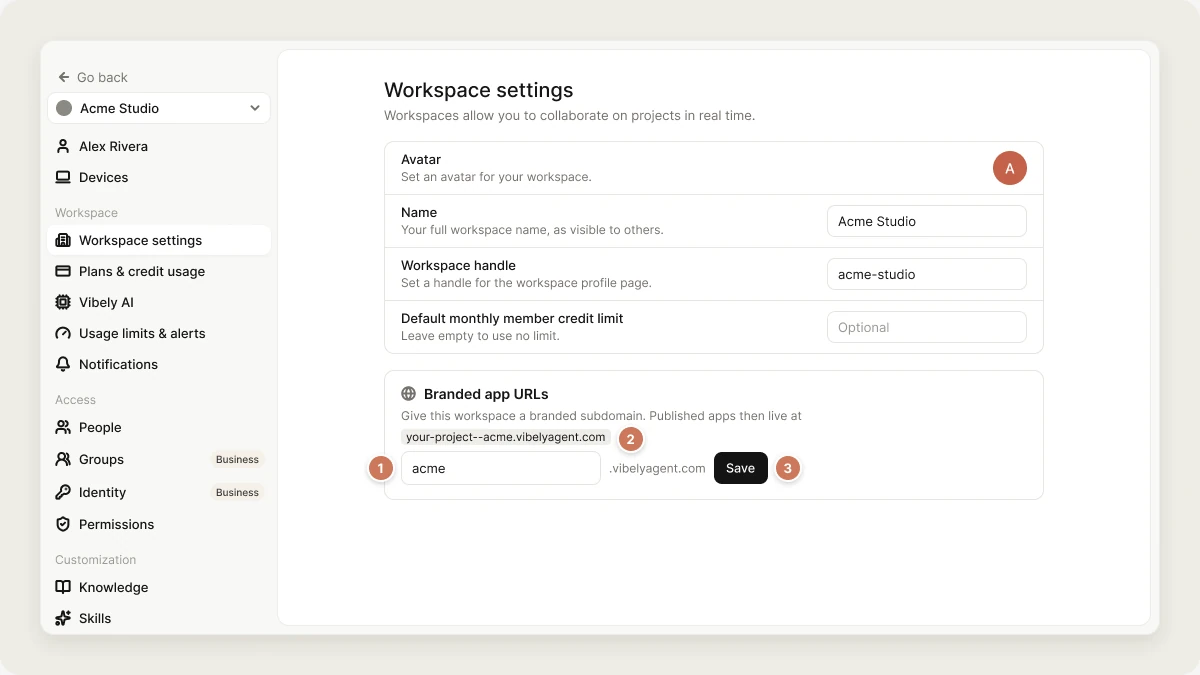This screenshot has height=675, width=1200.
Task: Open the Acme Studio workspace dropdown chevron
Action: tap(255, 108)
